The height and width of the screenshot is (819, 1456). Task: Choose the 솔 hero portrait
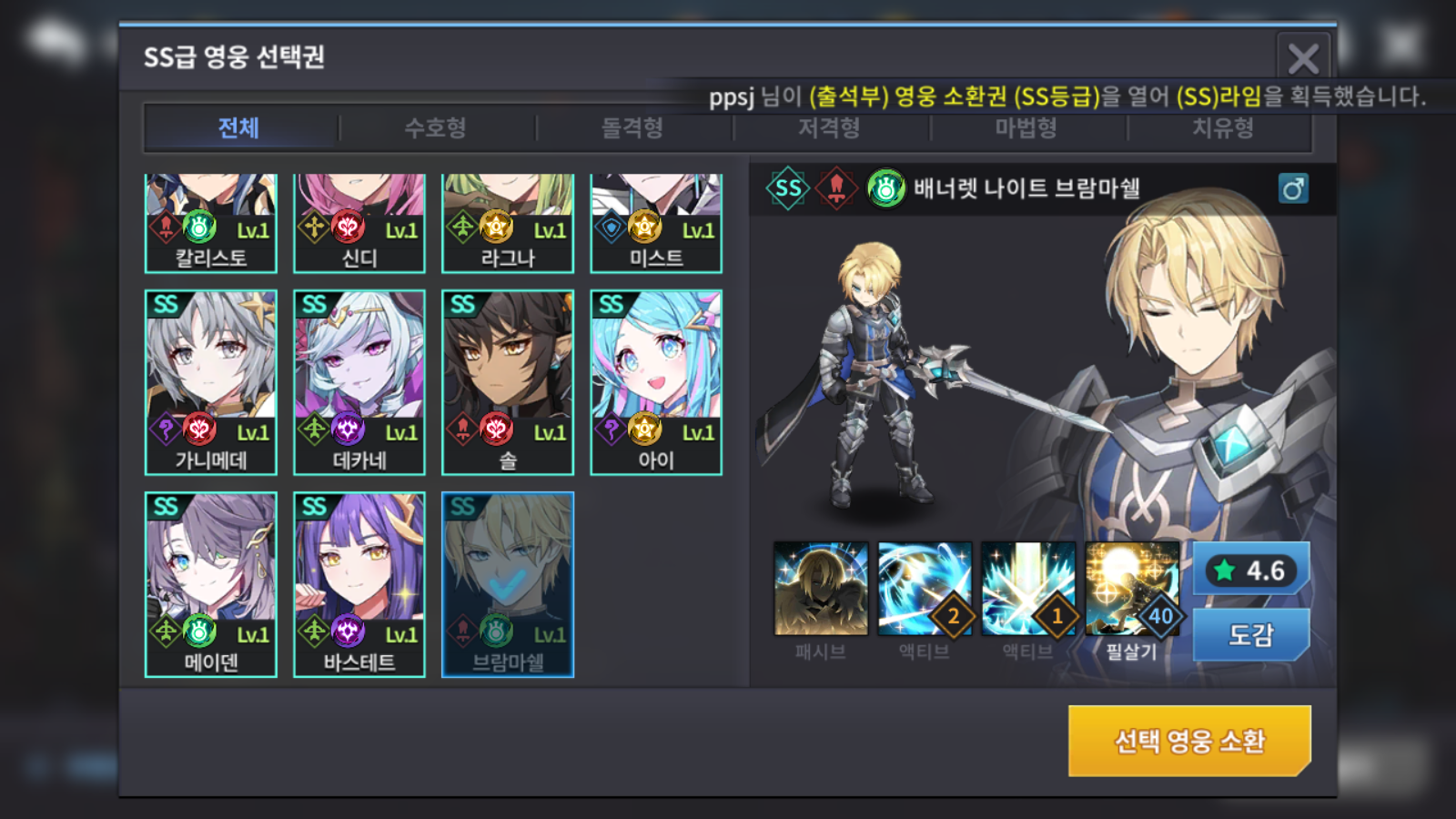[x=508, y=383]
